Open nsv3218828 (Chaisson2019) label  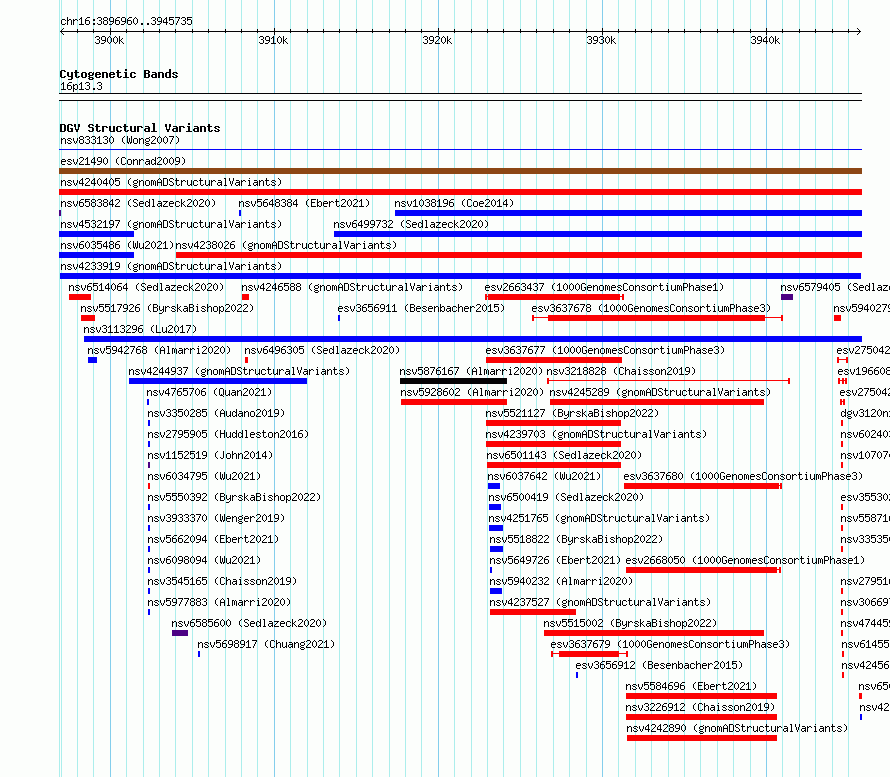[x=621, y=371]
